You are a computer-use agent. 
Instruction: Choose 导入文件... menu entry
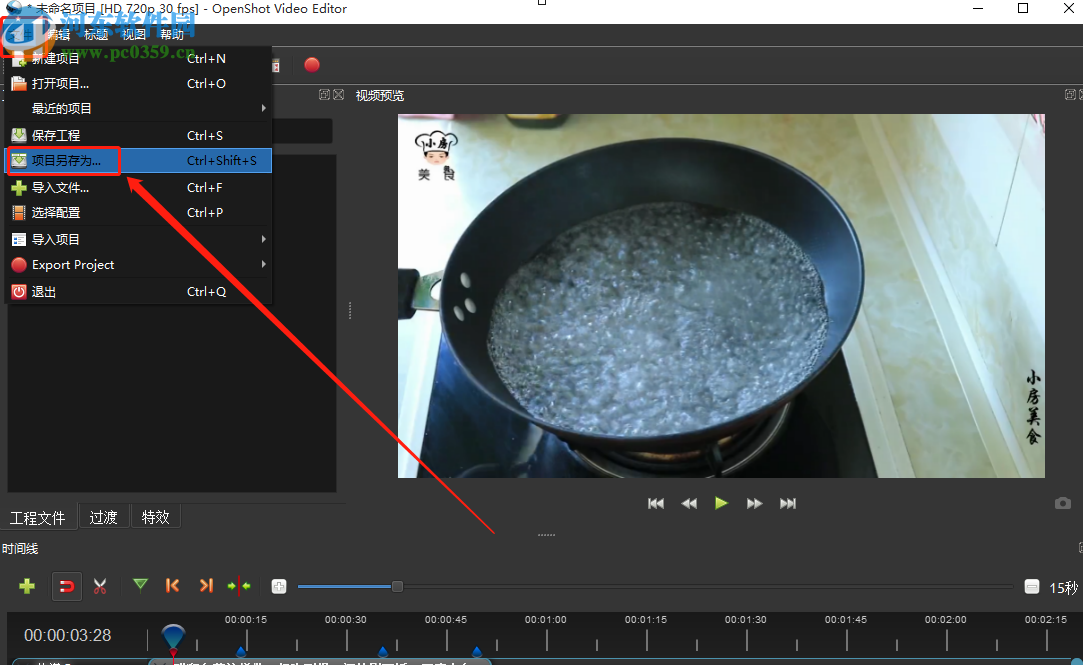(60, 187)
